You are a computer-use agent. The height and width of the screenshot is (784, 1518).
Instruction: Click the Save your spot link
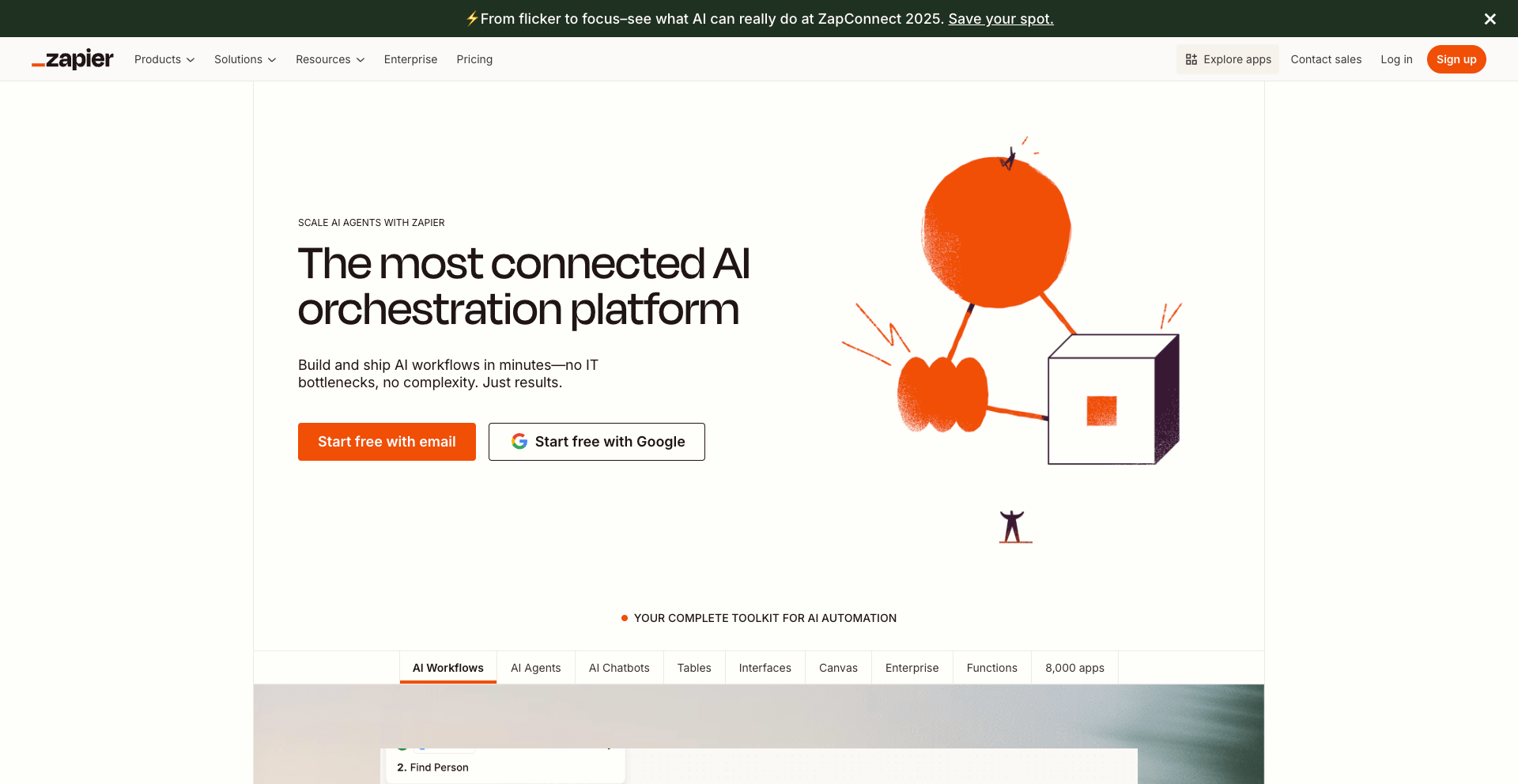point(1001,19)
